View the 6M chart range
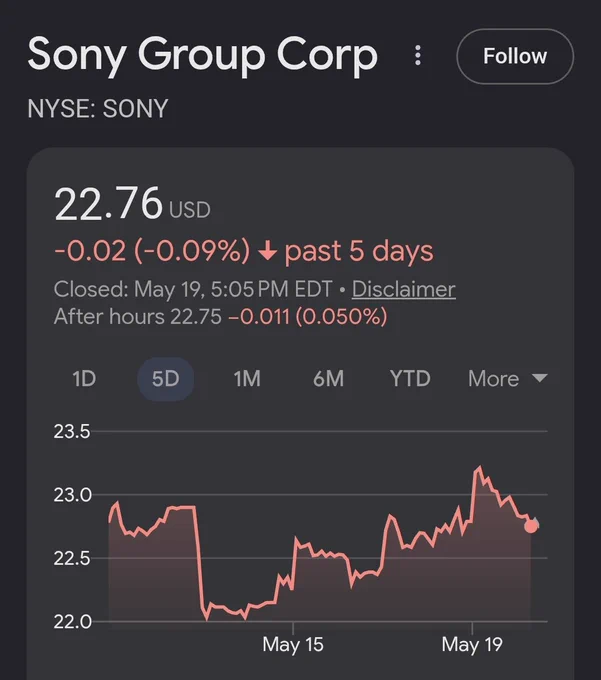 (328, 379)
